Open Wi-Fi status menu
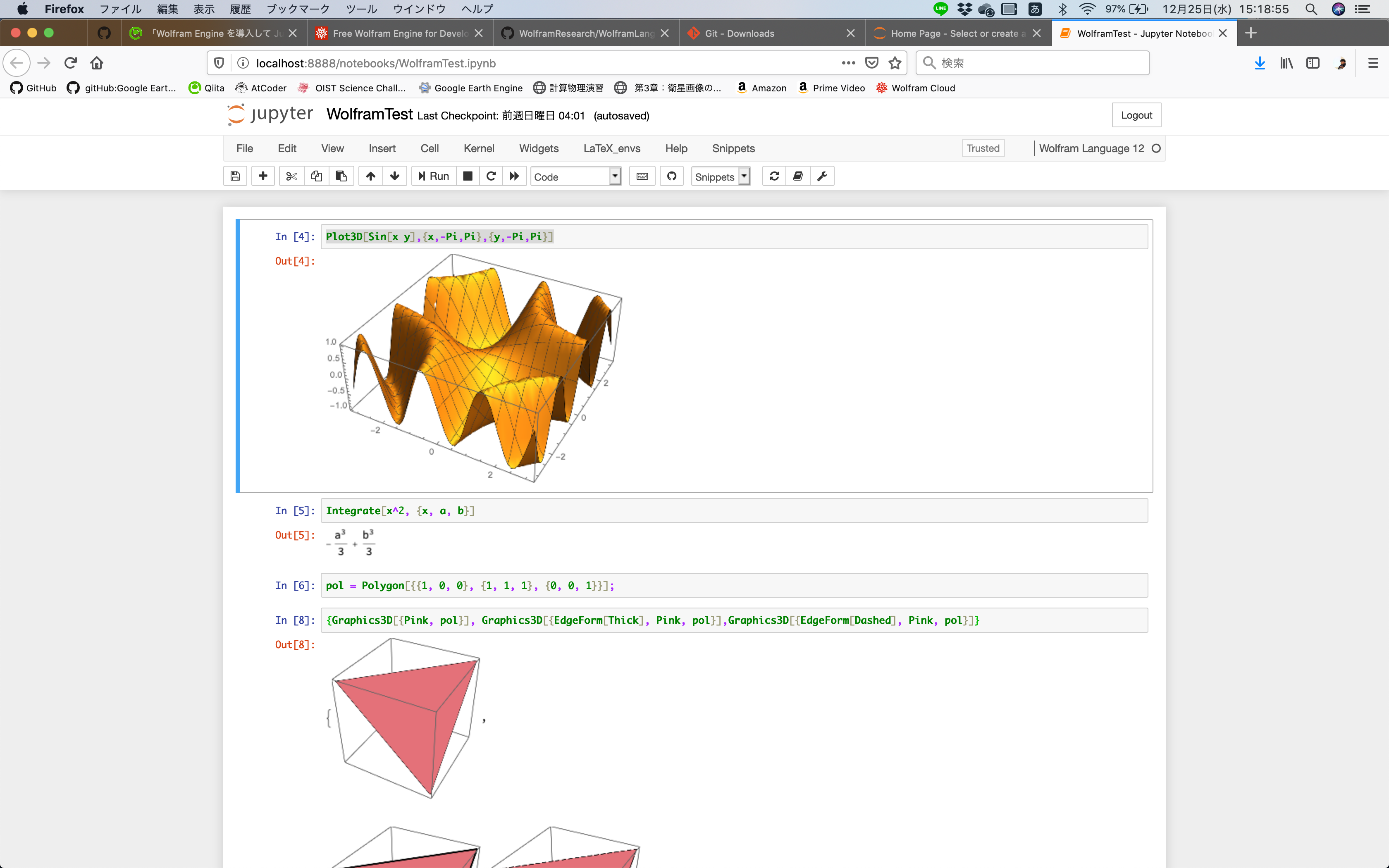Screen dimensions: 1389x868 click(1087, 9)
